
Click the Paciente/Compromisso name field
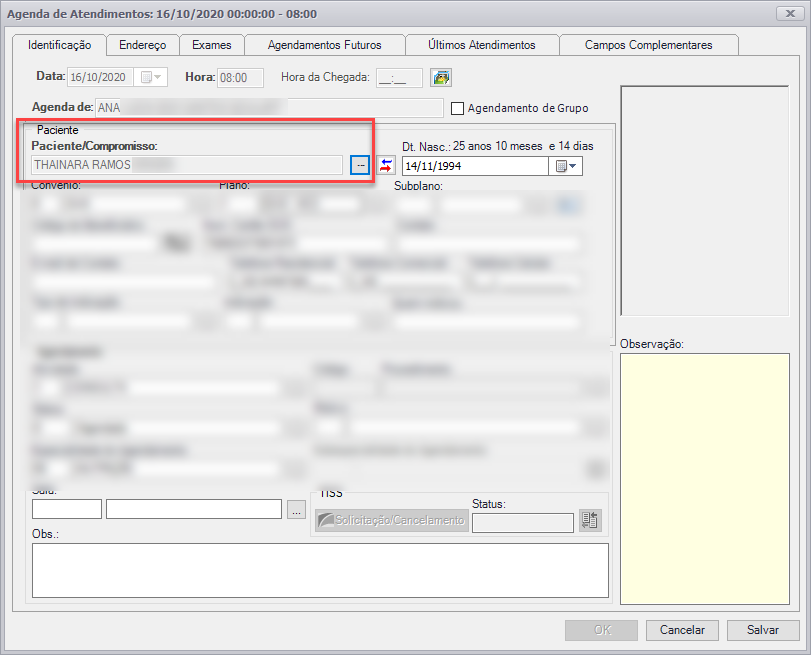(x=187, y=165)
